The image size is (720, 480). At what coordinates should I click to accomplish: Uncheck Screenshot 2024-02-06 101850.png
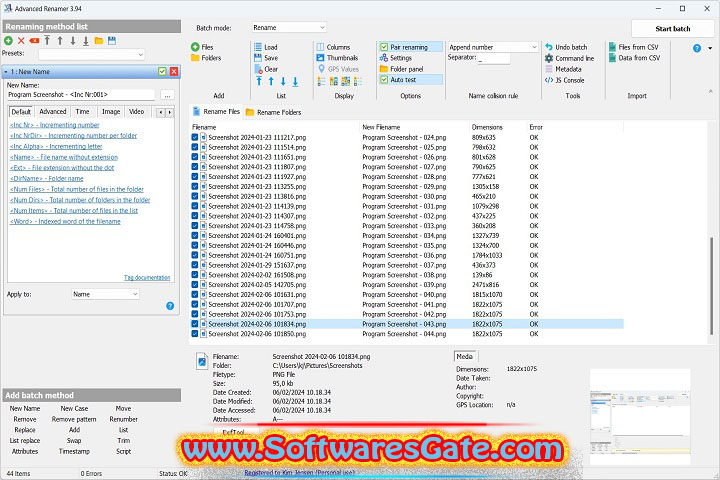[x=195, y=334]
